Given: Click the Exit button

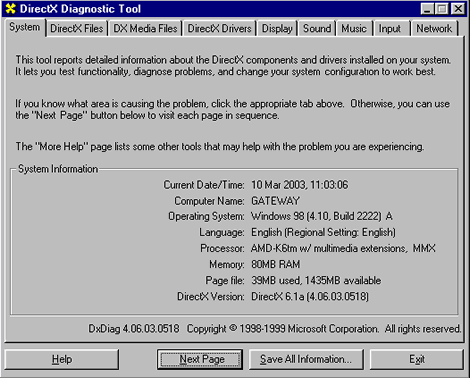Looking at the screenshot, I should tap(417, 359).
